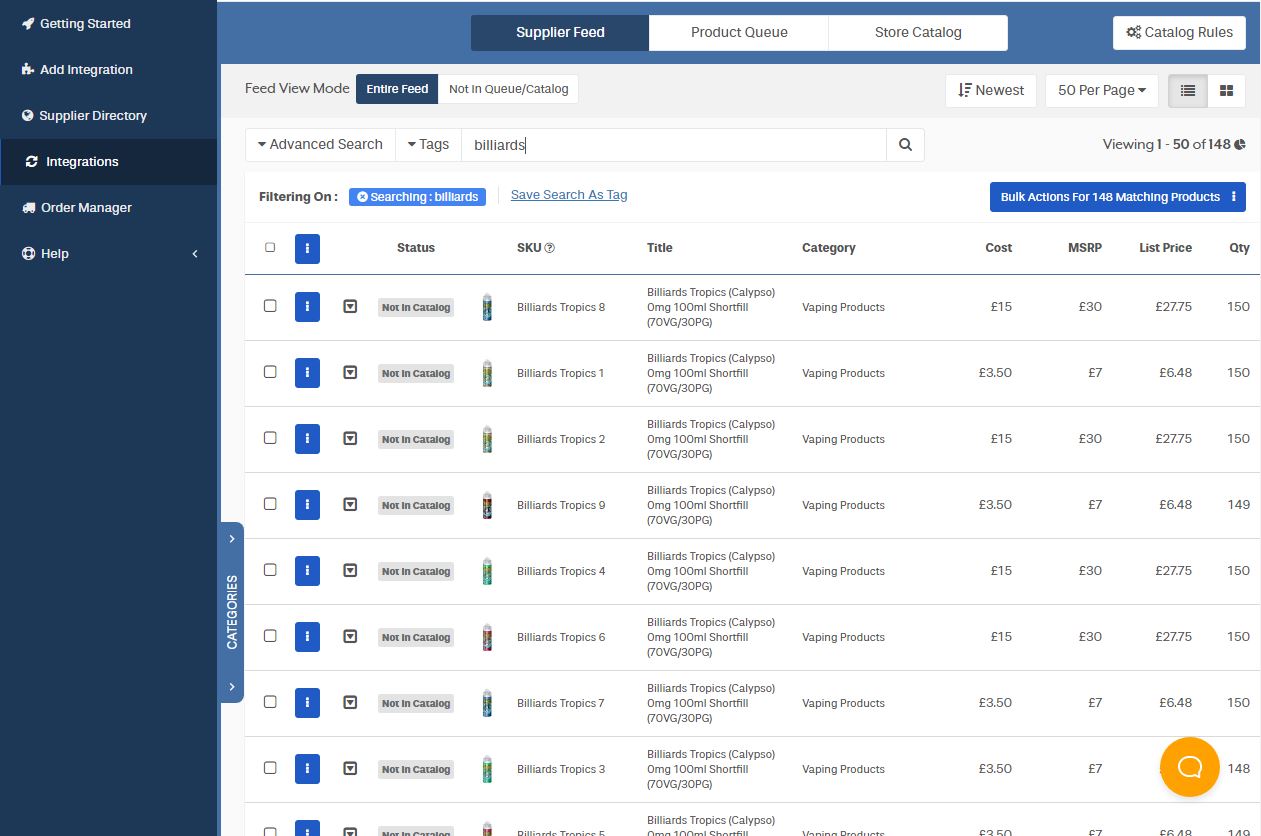Expand row details for Billiards Tropics 2
Viewport: 1261px width, 836px height.
pyautogui.click(x=350, y=439)
